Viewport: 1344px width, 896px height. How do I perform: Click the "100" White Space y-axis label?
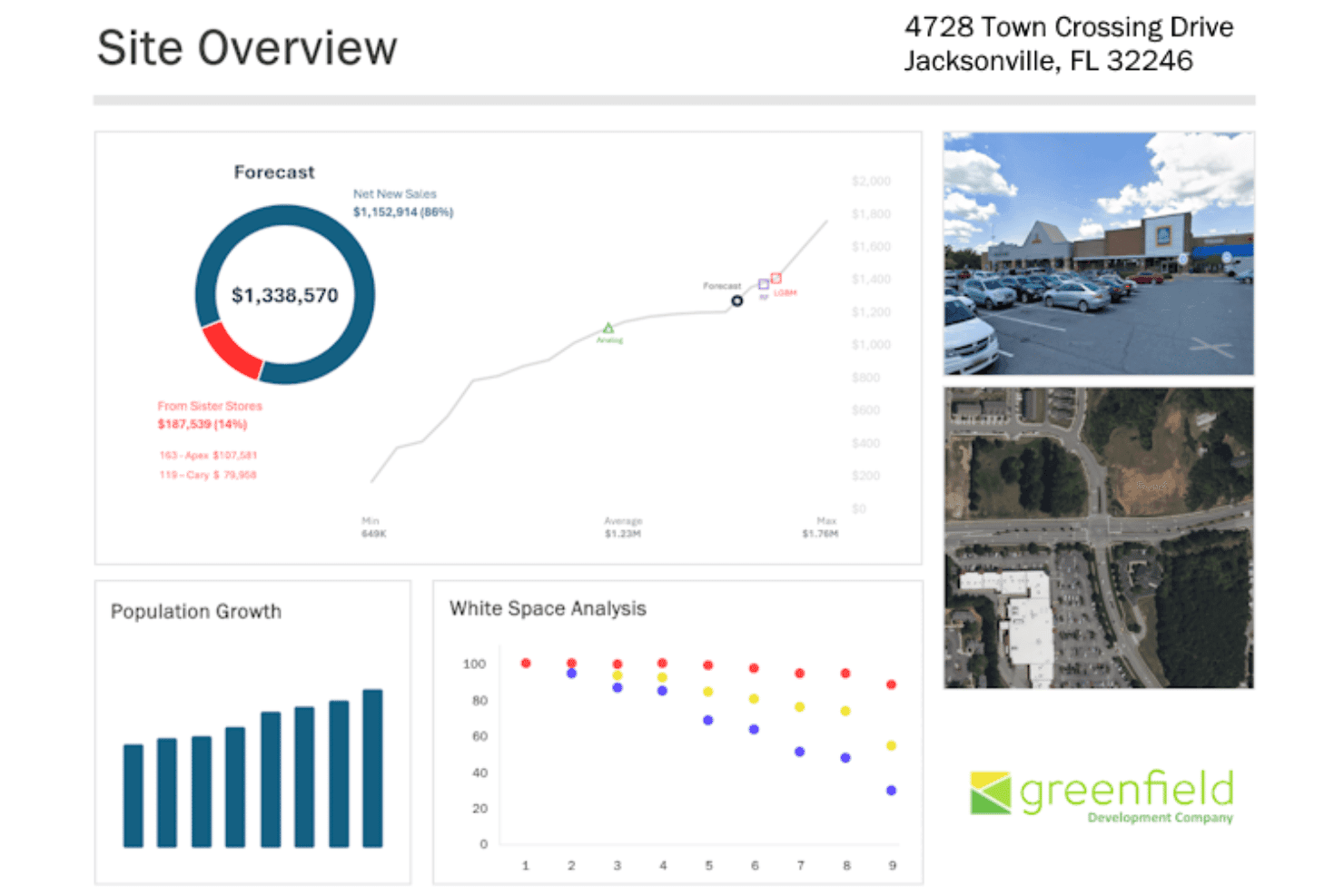[x=474, y=664]
